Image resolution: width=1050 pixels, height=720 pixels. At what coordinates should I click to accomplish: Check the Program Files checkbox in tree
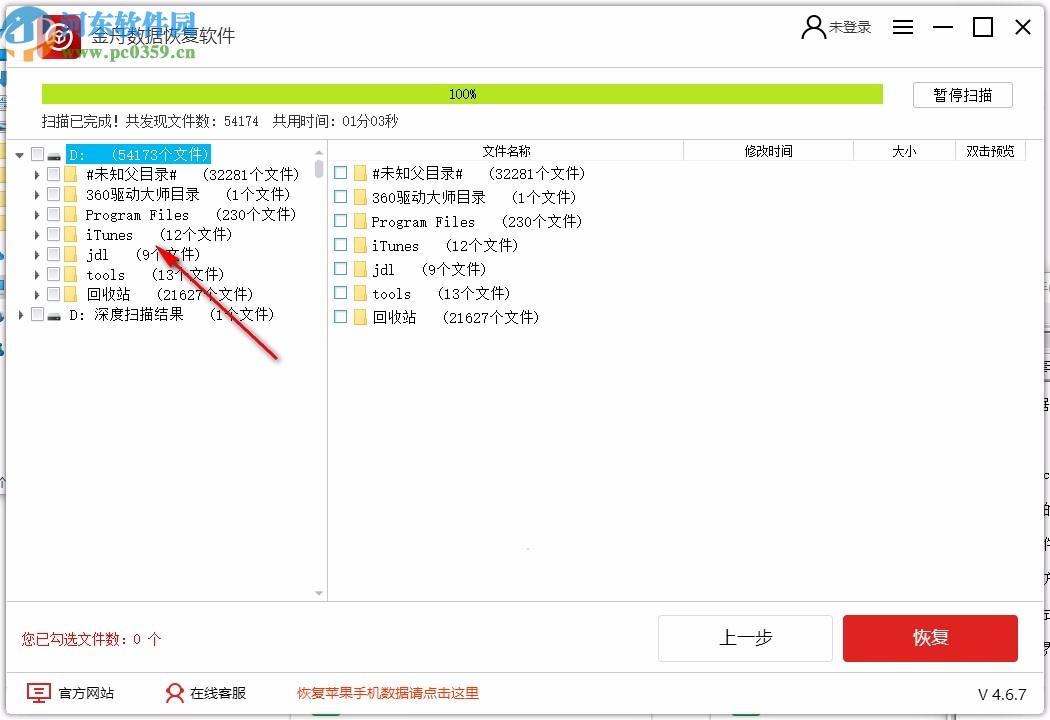click(52, 214)
